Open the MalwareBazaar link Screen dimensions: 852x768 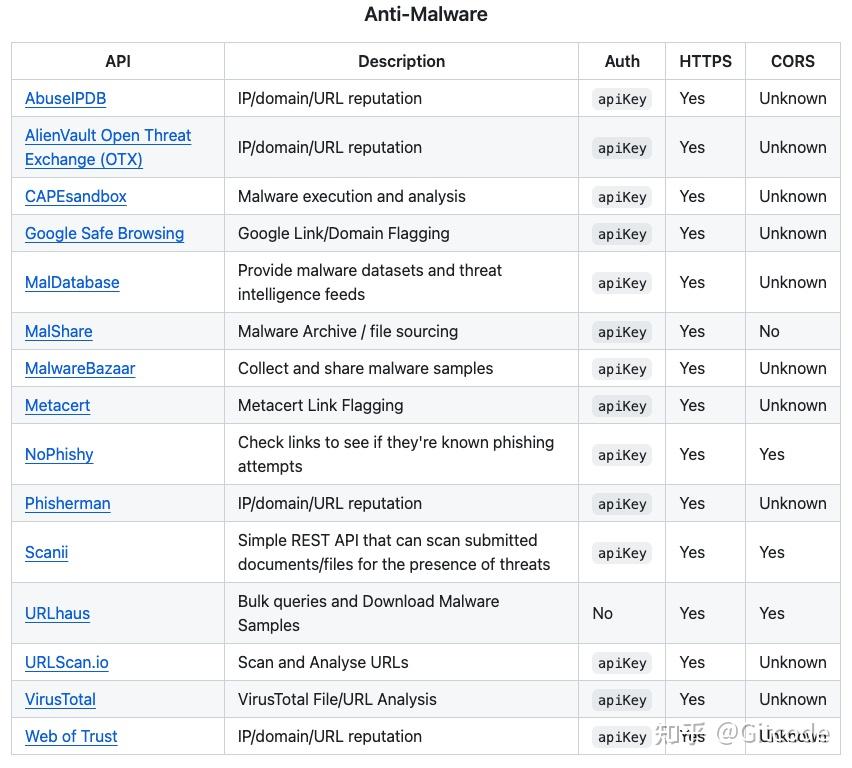(79, 369)
